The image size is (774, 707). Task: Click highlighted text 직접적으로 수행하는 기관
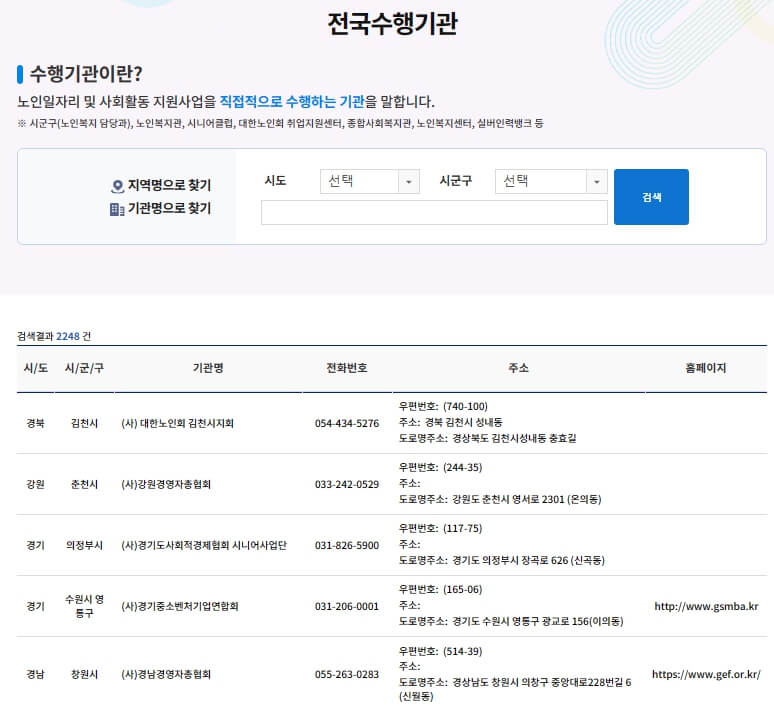pyautogui.click(x=292, y=102)
